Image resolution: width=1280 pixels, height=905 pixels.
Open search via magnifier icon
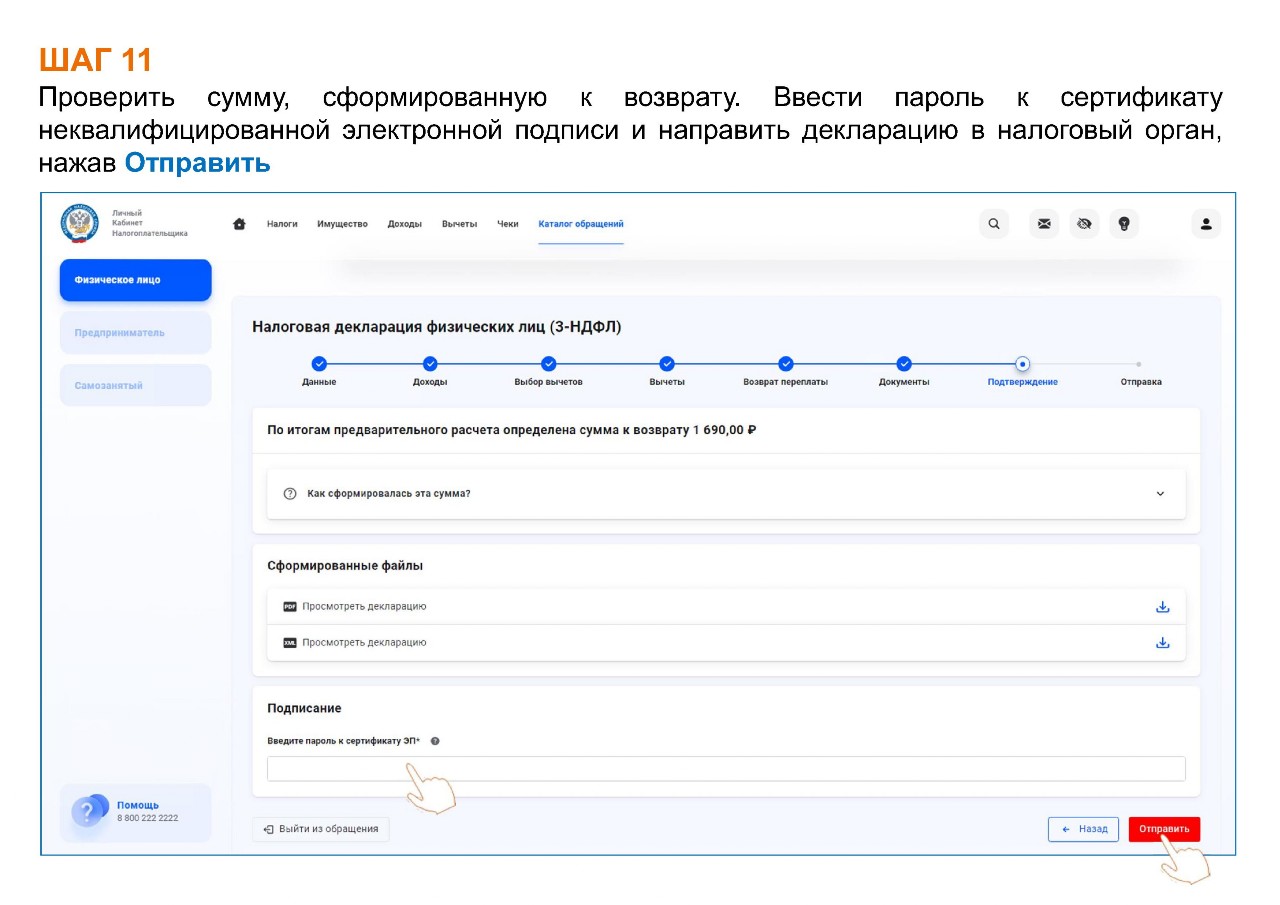tap(993, 224)
